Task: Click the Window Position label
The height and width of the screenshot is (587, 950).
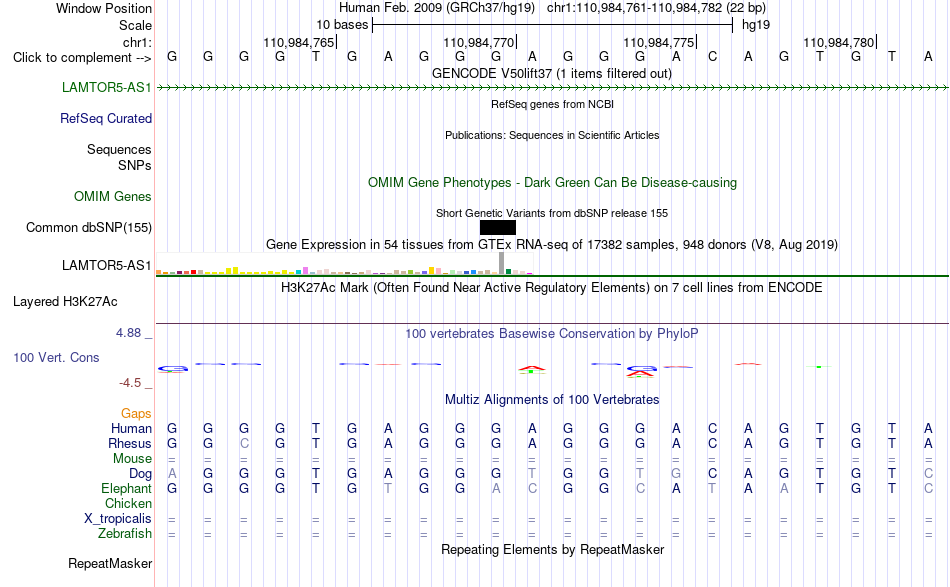Action: 104,8
